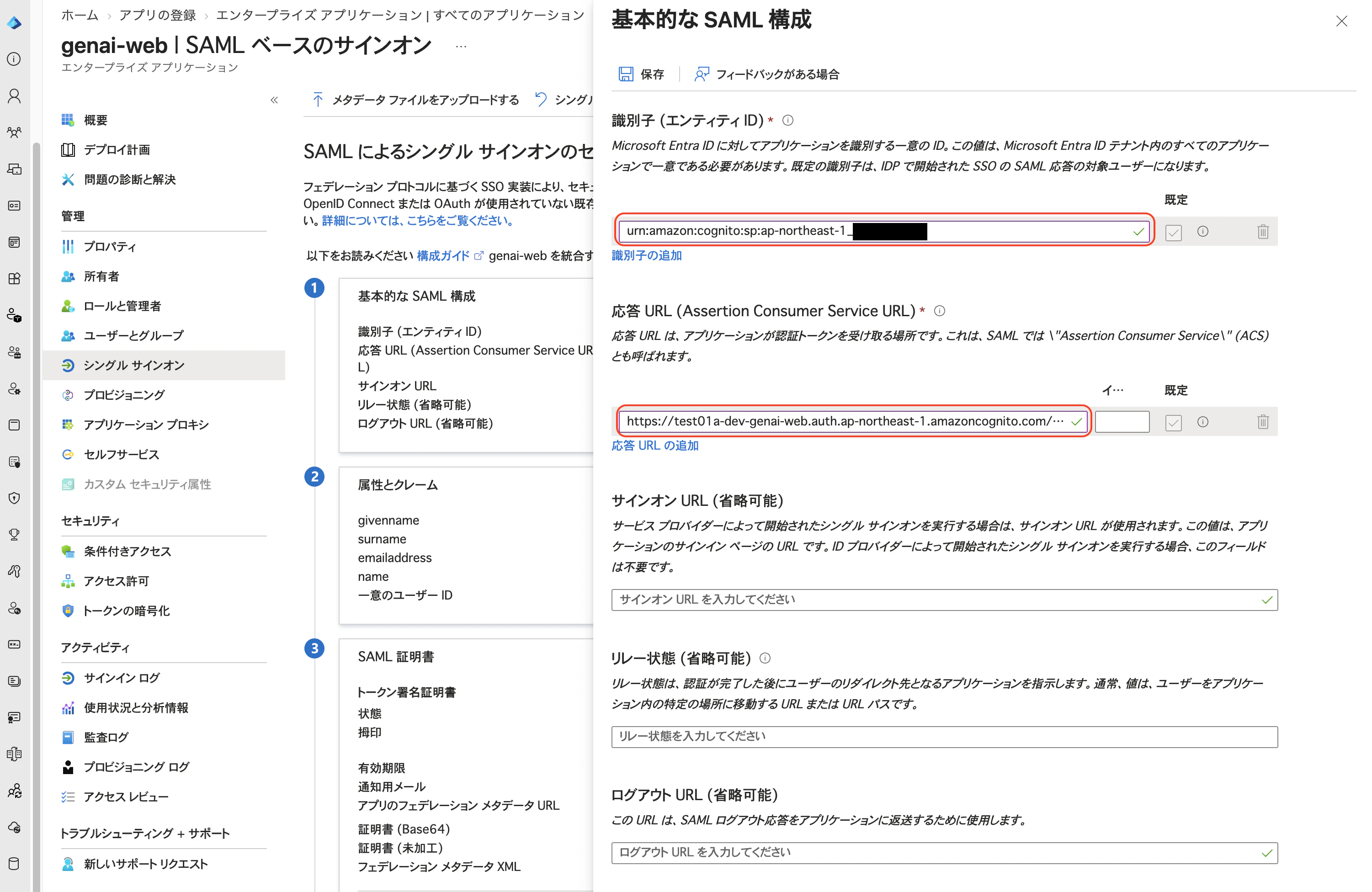Viewport: 1372px width, 892px height.
Task: Click the アプリの登録 breadcrumb link
Action: click(x=157, y=15)
